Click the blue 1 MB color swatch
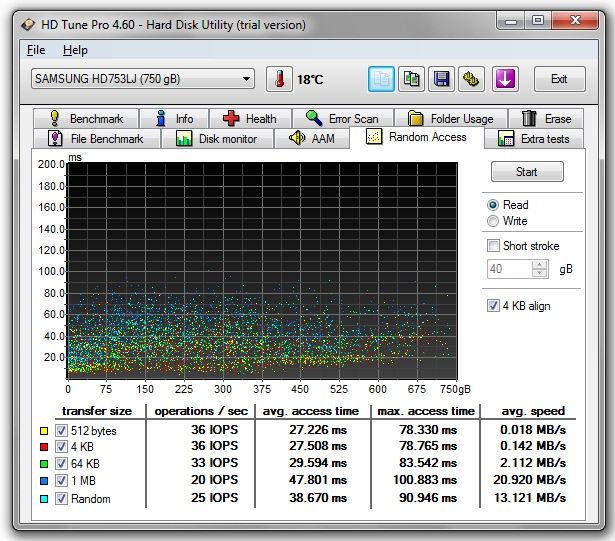615x541 pixels. (44, 481)
